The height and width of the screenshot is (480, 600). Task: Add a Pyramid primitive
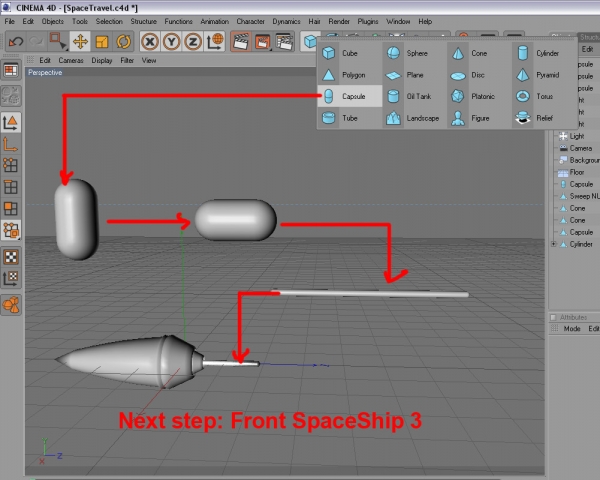point(544,75)
